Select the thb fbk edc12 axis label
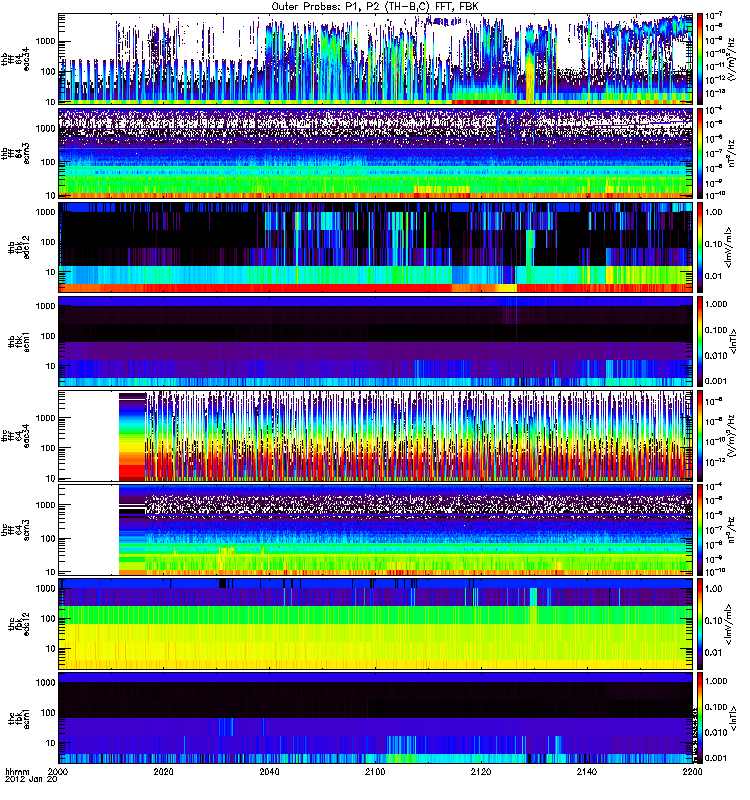Screen dimensions: 750x800 click(x=19, y=247)
